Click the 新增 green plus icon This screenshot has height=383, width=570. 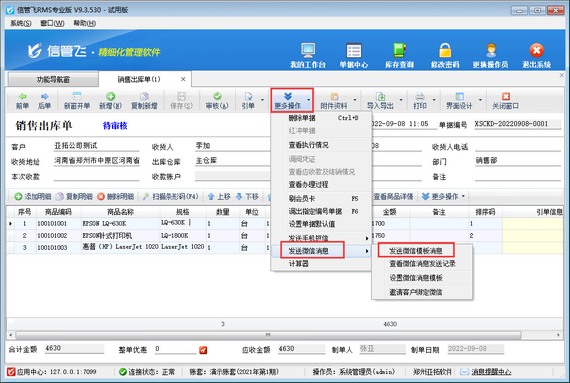click(x=111, y=96)
